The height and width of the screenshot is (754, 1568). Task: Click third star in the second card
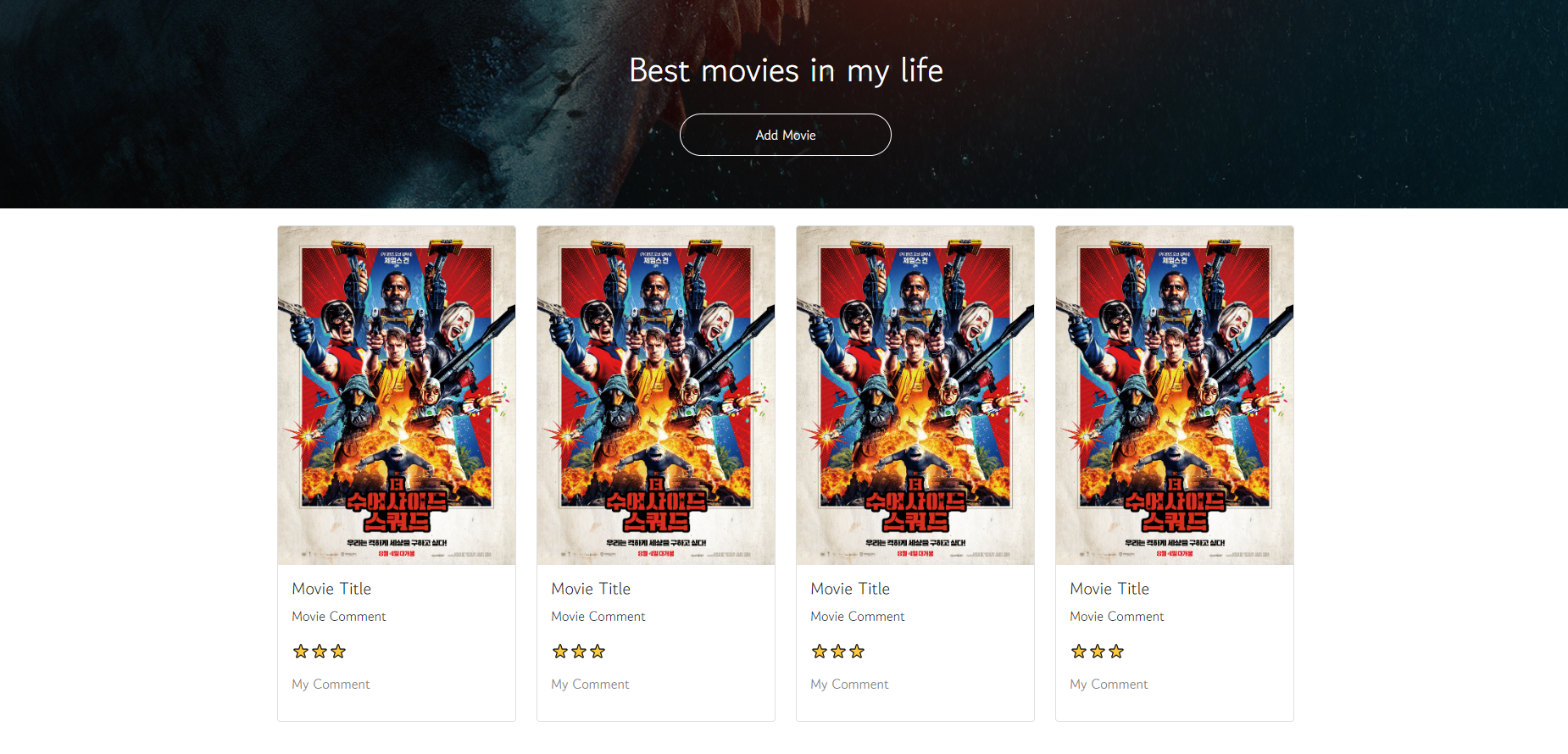click(598, 651)
